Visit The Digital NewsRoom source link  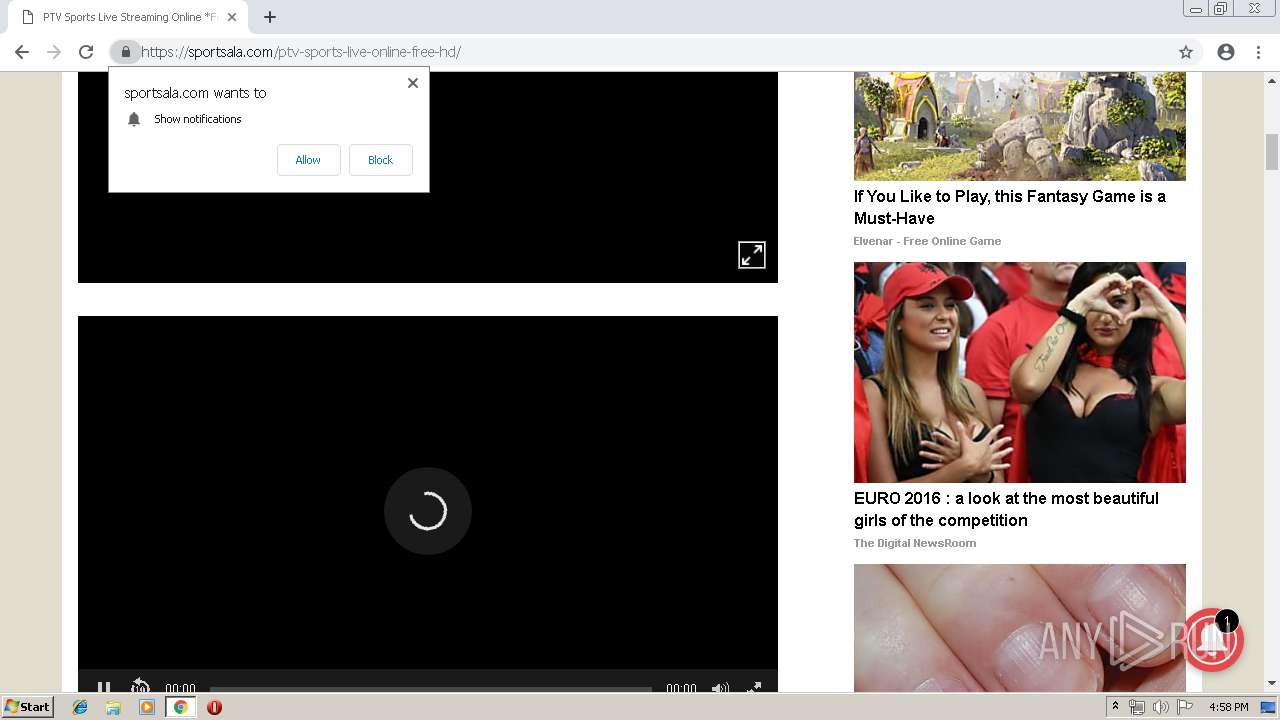[915, 543]
